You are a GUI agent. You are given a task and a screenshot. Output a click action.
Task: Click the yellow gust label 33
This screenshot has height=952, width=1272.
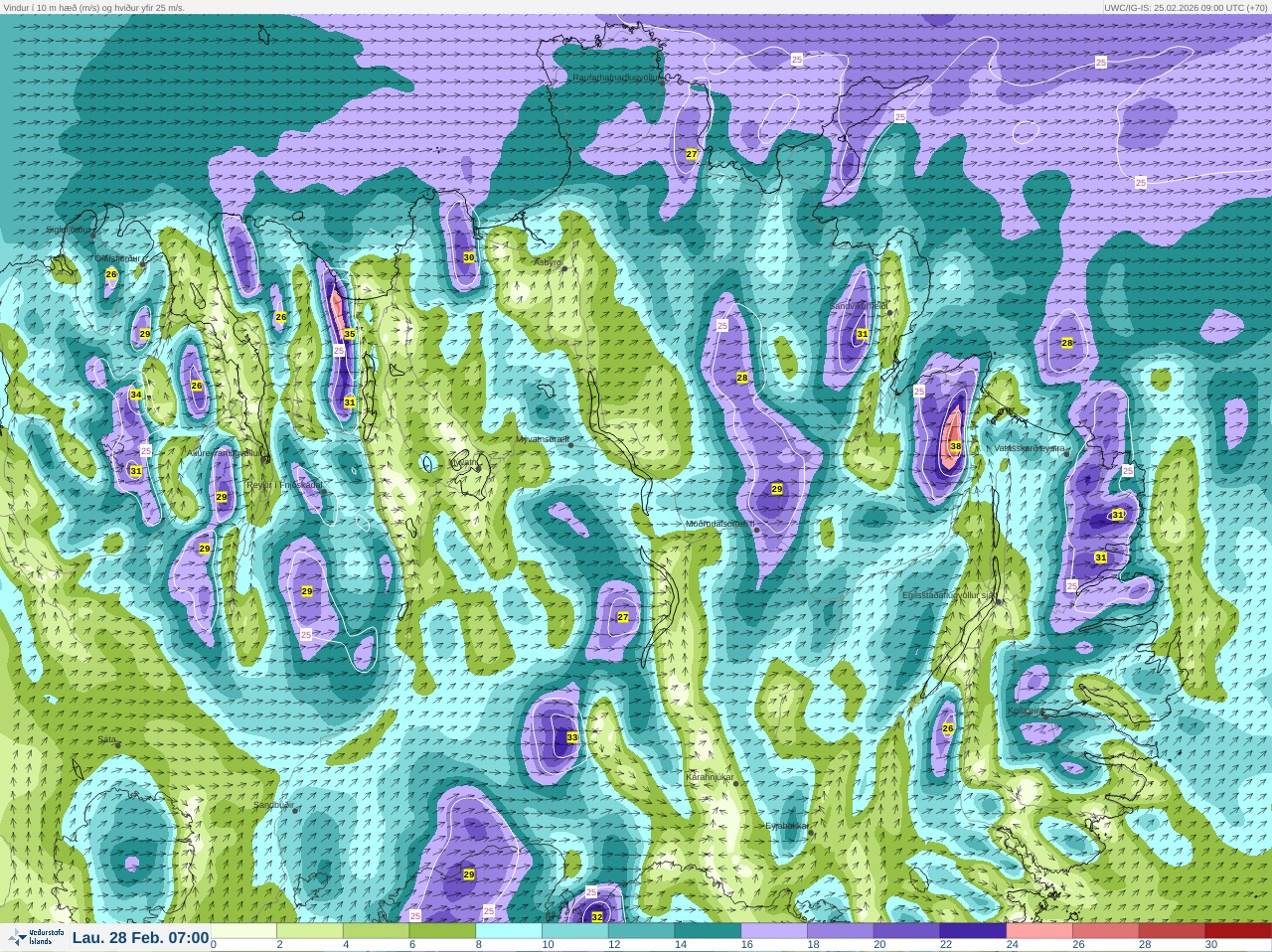(572, 737)
